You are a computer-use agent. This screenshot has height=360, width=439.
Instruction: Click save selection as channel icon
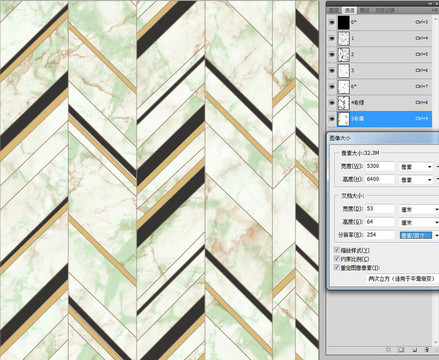[401, 350]
